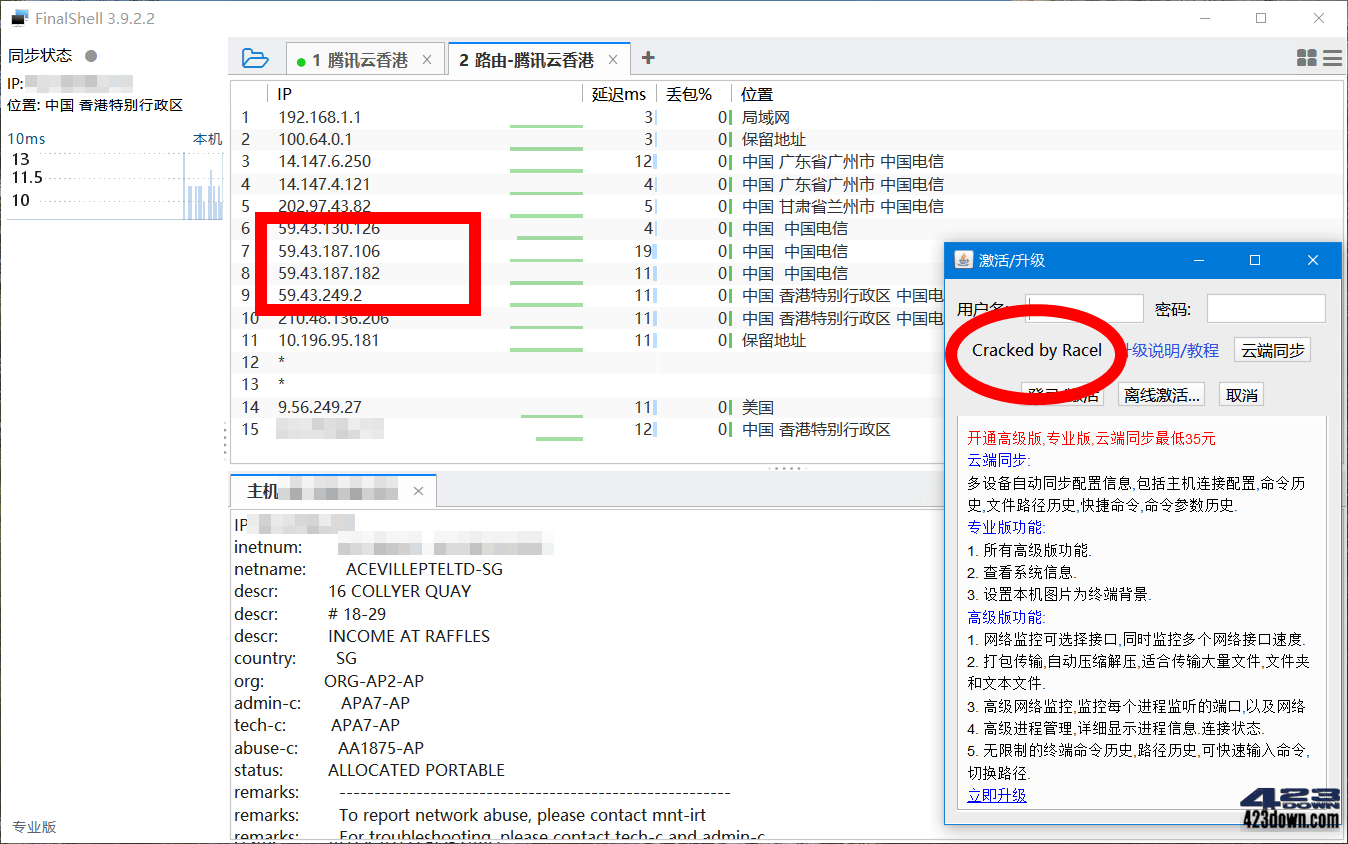Click the Java cup icon on activation dialog
Image resolution: width=1348 pixels, height=844 pixels.
tap(963, 260)
